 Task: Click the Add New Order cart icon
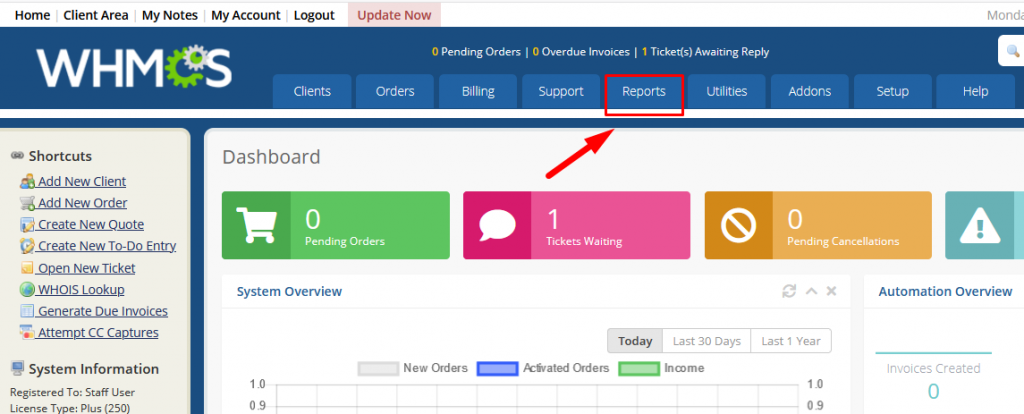[27, 203]
